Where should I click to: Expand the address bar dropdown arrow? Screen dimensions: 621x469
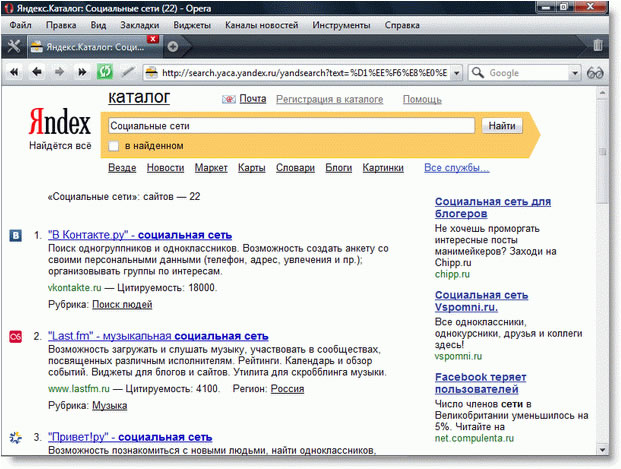[457, 73]
